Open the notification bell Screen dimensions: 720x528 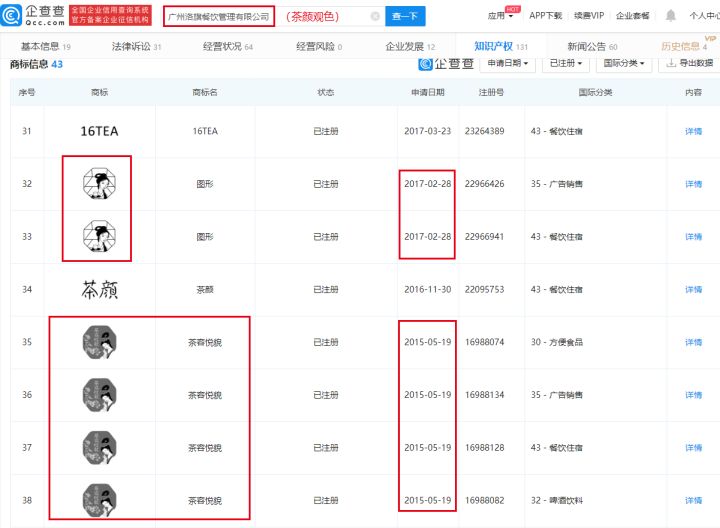(x=670, y=16)
